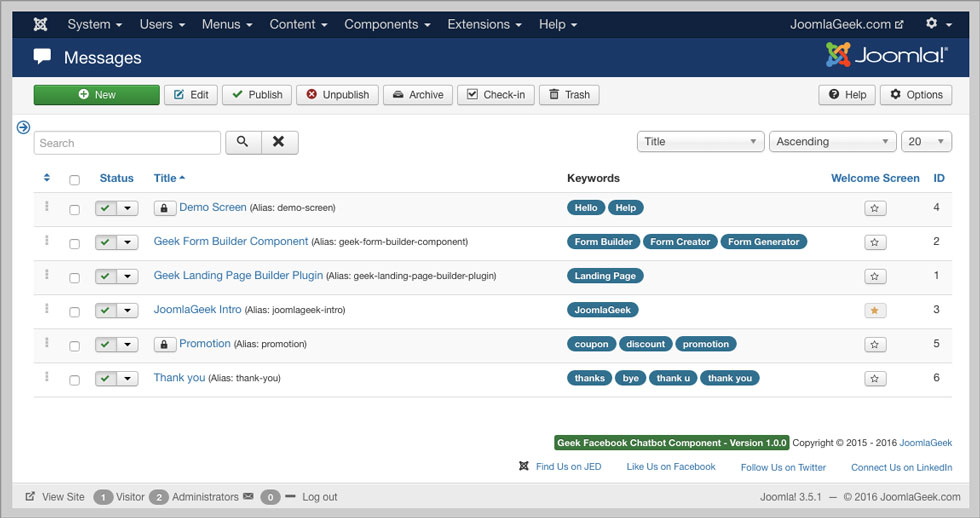Click the Joomla icon beside Find Us on JED
Image resolution: width=980 pixels, height=518 pixels.
click(x=524, y=466)
